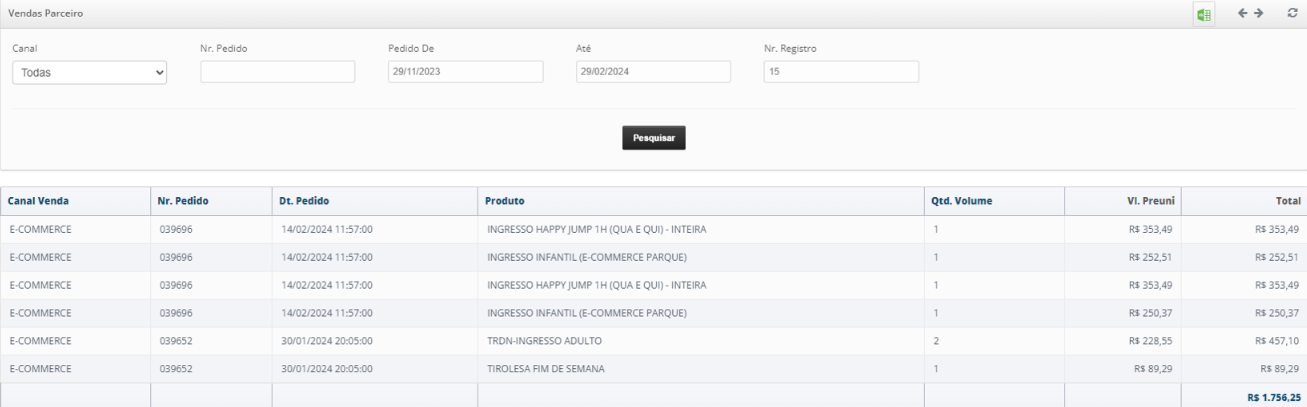Sort by Vl. Preuni column header
This screenshot has width=1307, height=407.
[x=1150, y=201]
